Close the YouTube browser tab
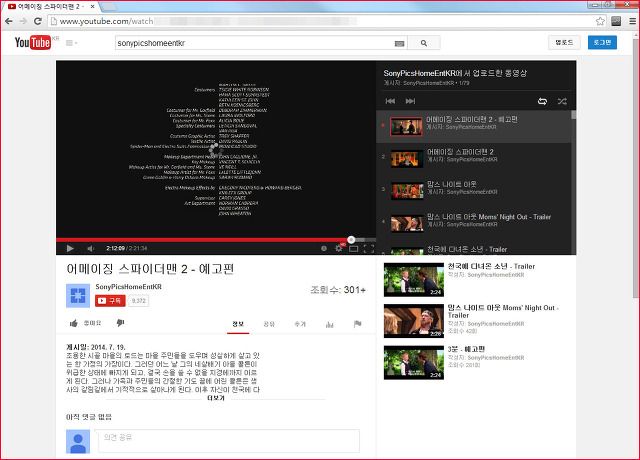Screen dimensions: 640x460 [93, 7]
